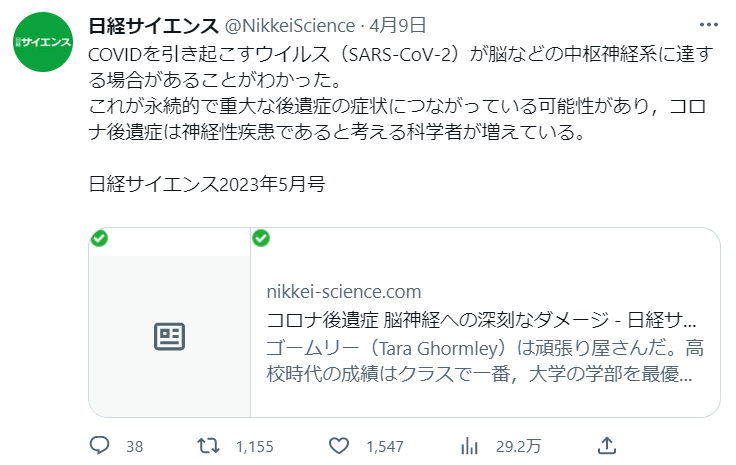Click the 1,155 retweet count
The image size is (736, 465).
254,446
